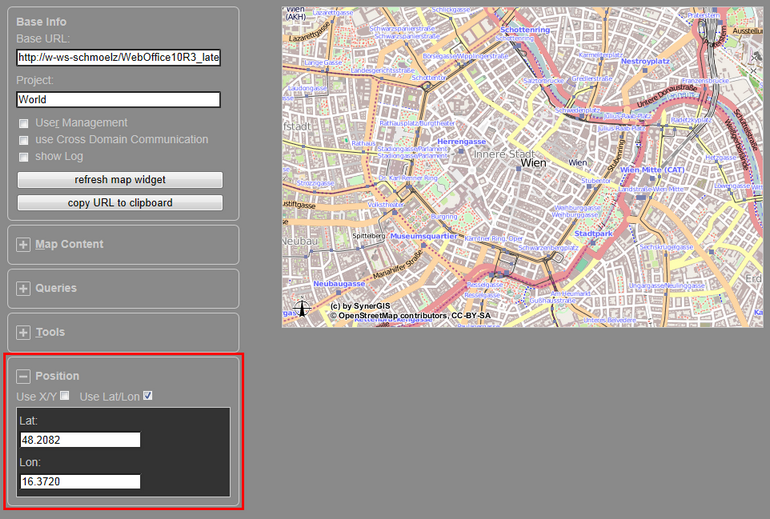Expand the Map Content section

coord(23,245)
